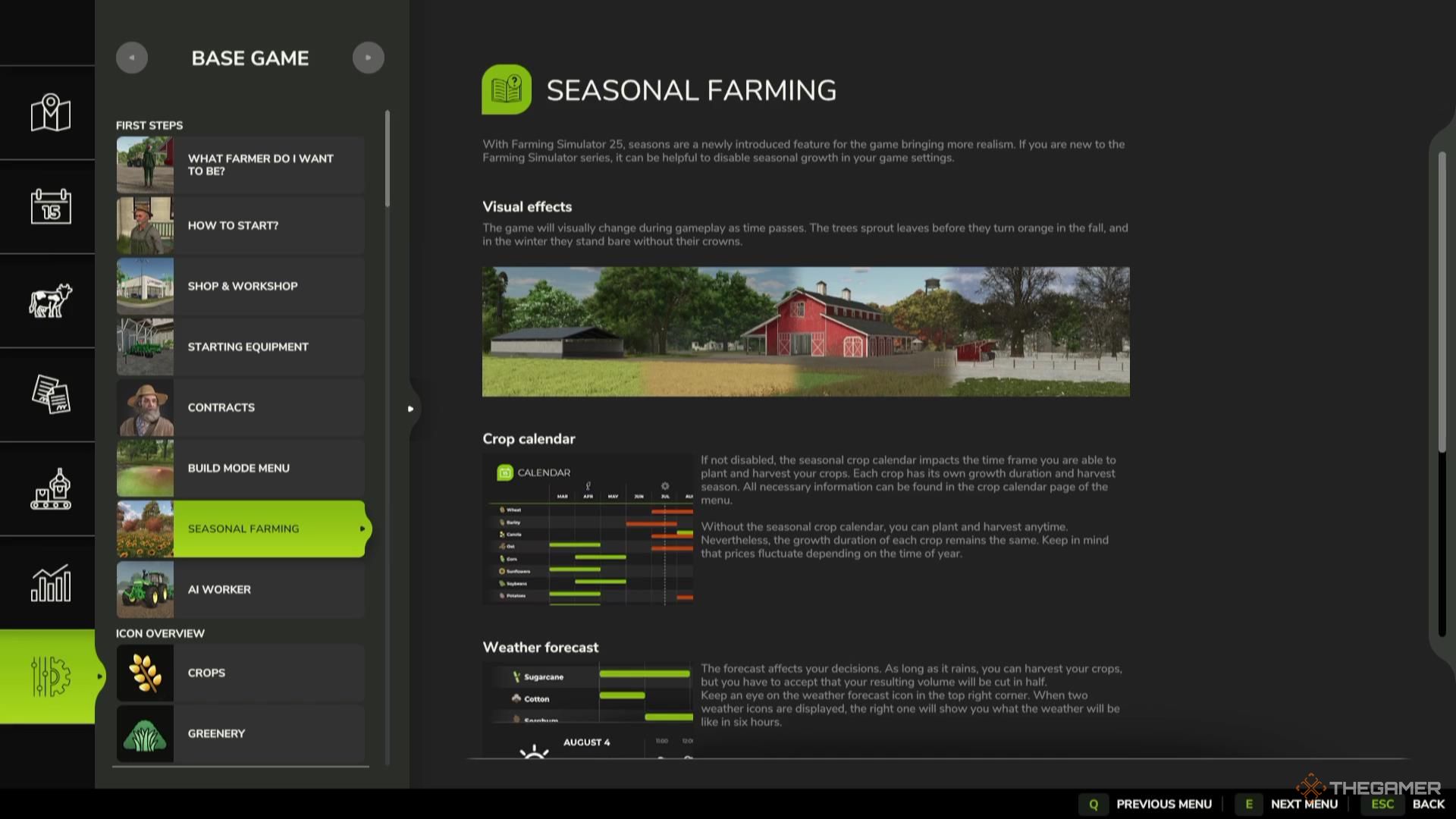The image size is (1456, 819).
Task: Click the Seasonal Farming help book icon
Action: click(x=507, y=89)
